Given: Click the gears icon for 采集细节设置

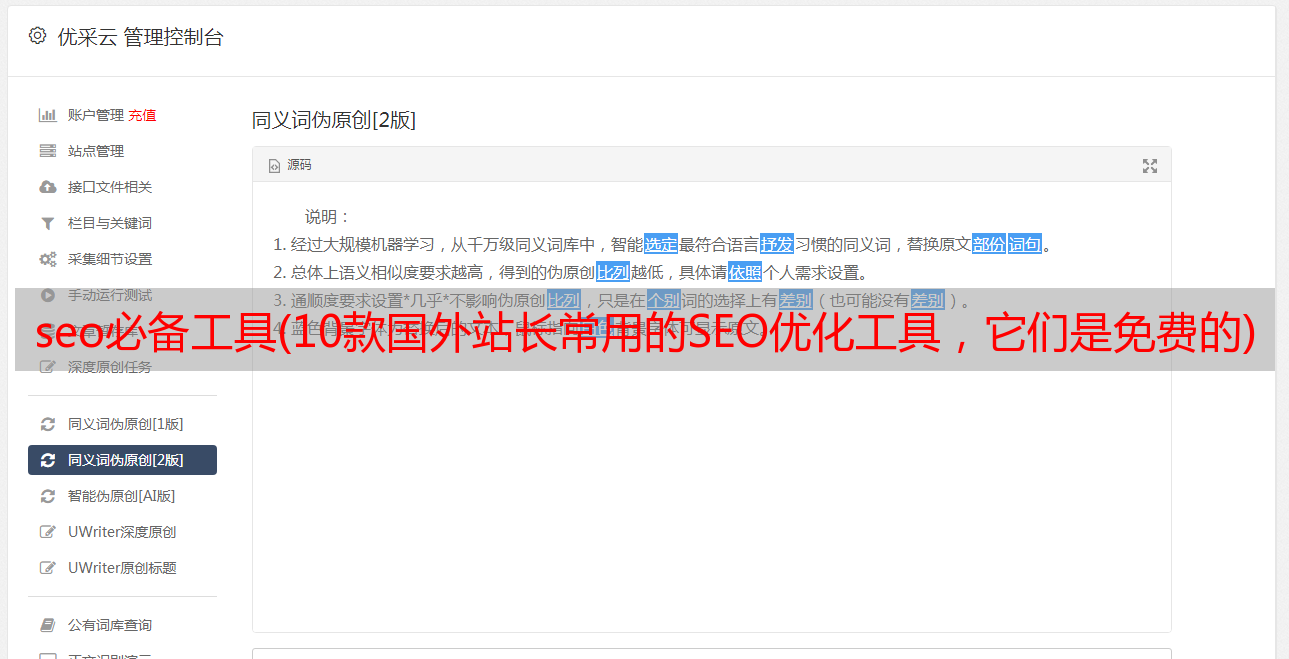Looking at the screenshot, I should click(x=47, y=259).
